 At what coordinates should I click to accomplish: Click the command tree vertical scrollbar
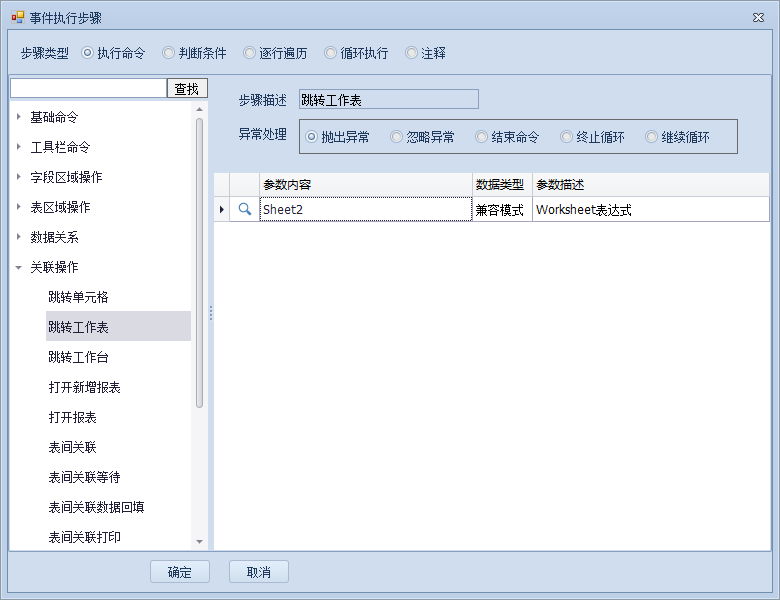[x=200, y=260]
